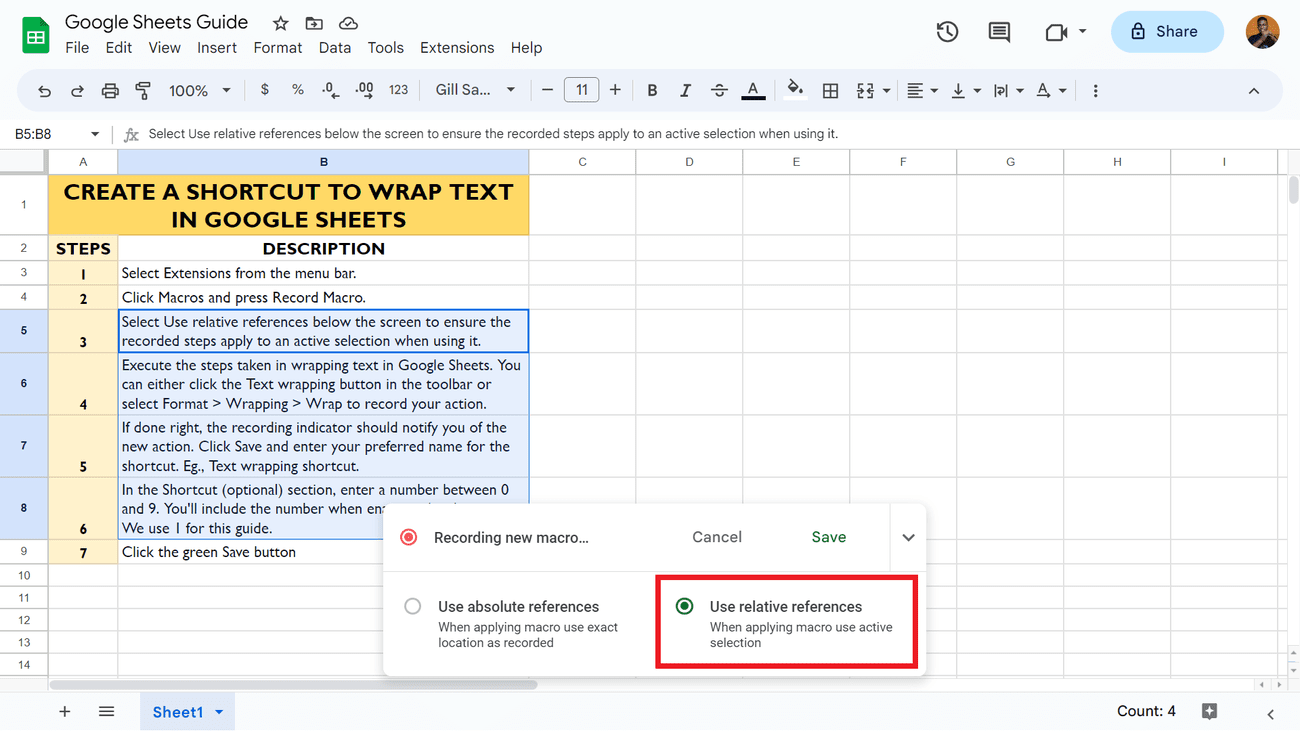Save the recorded macro
Screen dimensions: 1300x731
pyautogui.click(x=828, y=537)
